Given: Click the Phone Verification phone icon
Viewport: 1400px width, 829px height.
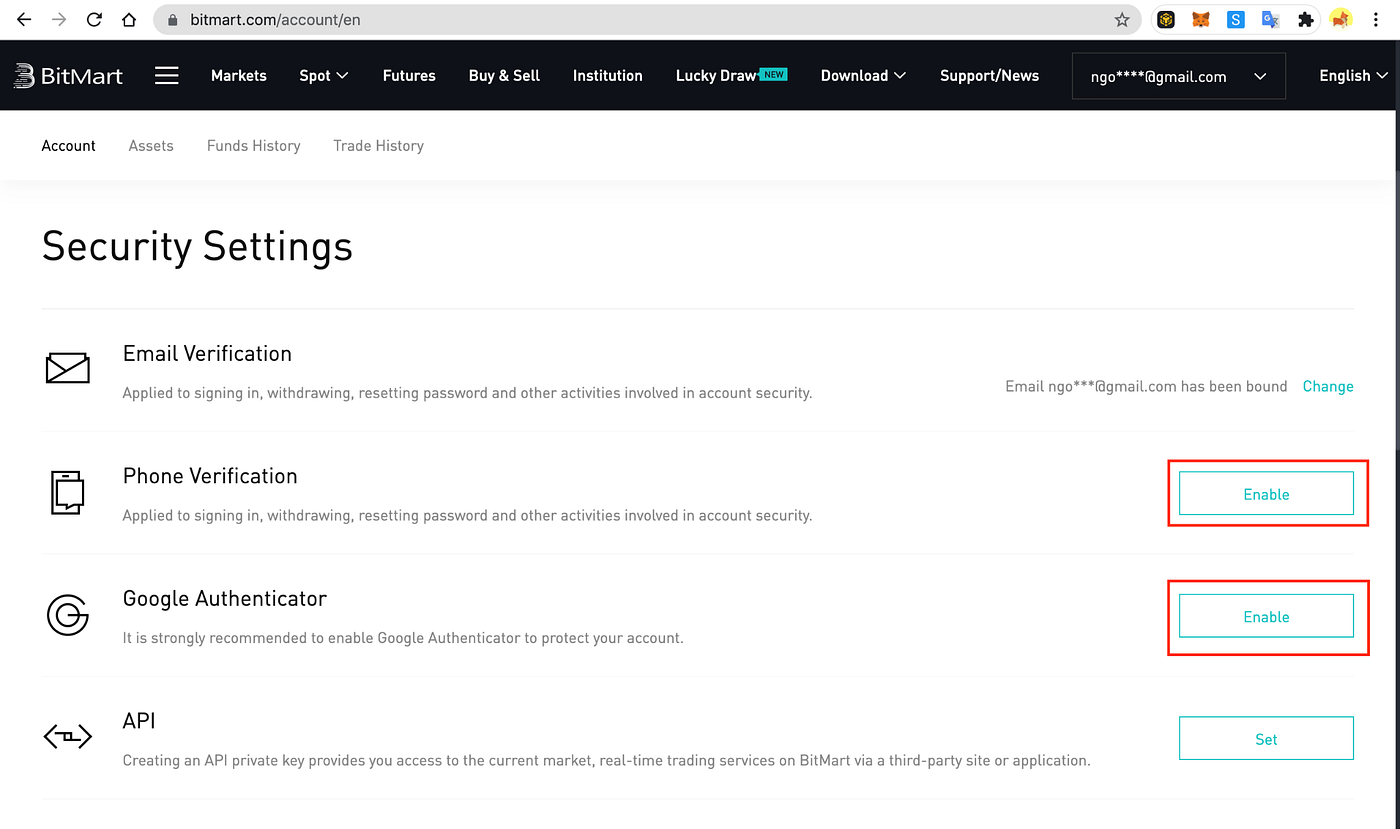Looking at the screenshot, I should 68,492.
